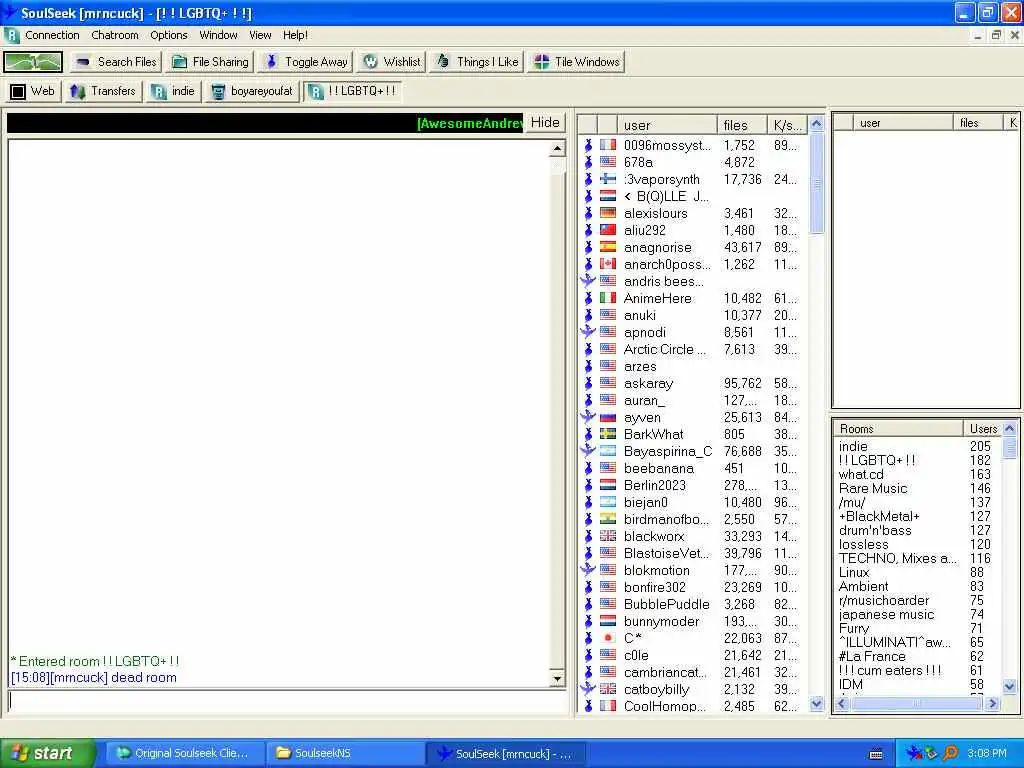Join the Rare Music room

point(872,488)
